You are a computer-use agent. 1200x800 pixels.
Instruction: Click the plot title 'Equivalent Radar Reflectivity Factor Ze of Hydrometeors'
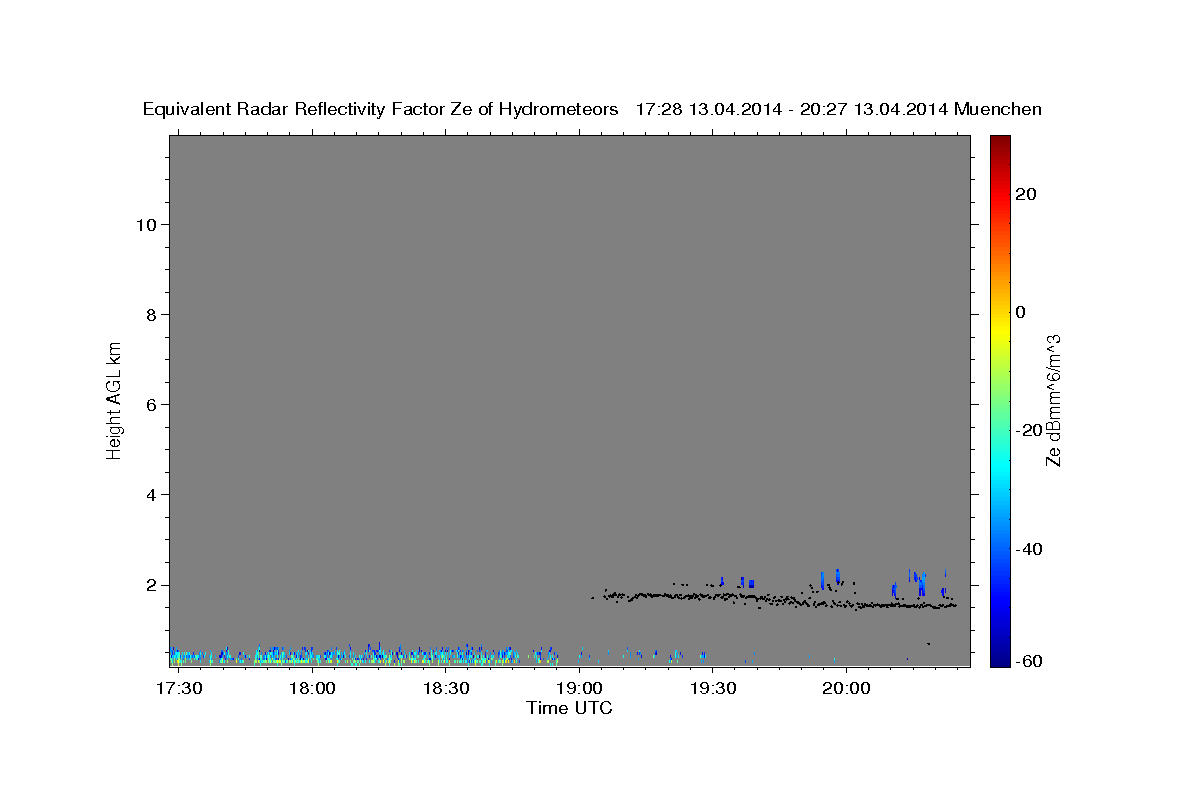point(380,109)
